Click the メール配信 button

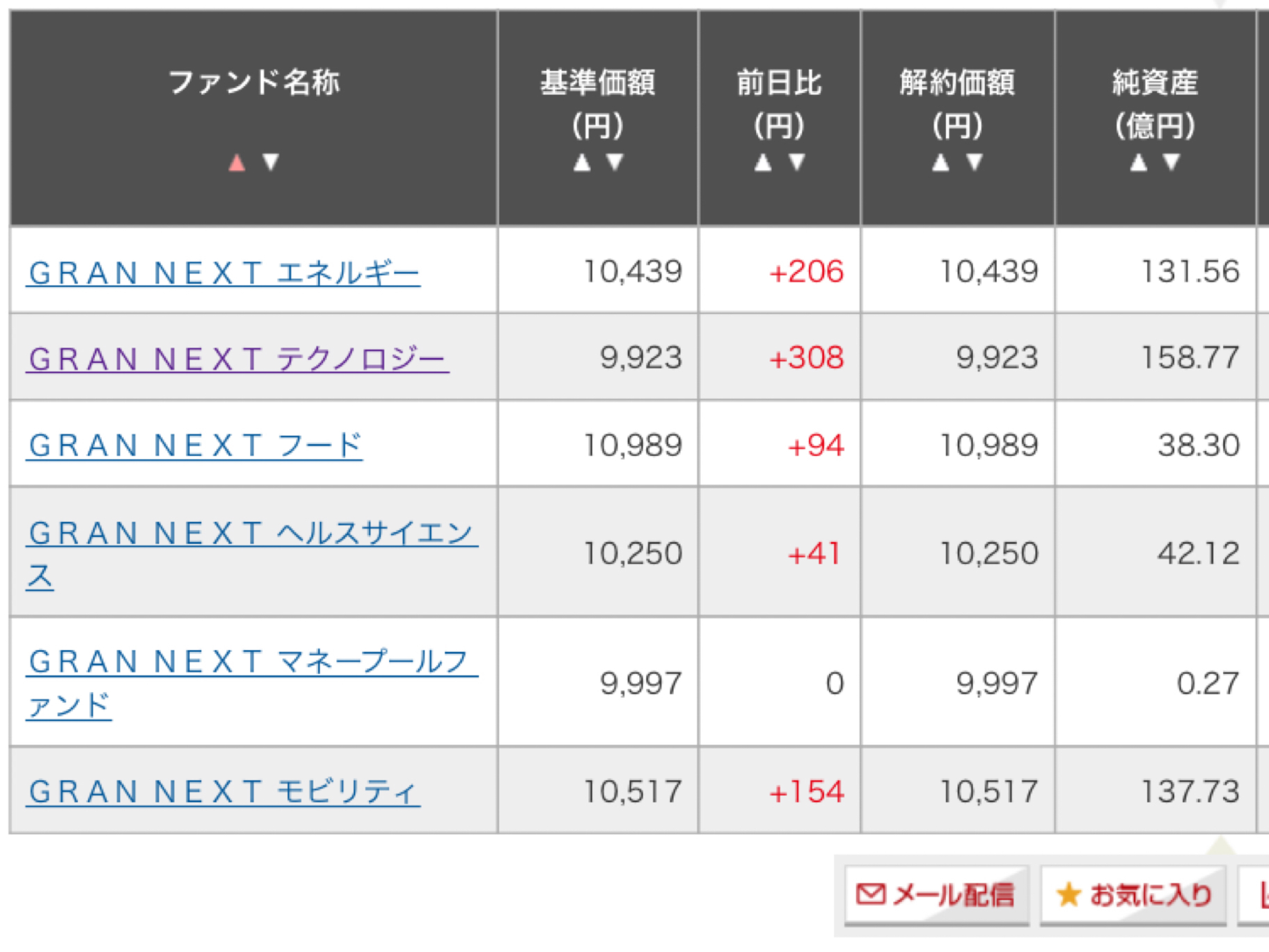pos(937,895)
